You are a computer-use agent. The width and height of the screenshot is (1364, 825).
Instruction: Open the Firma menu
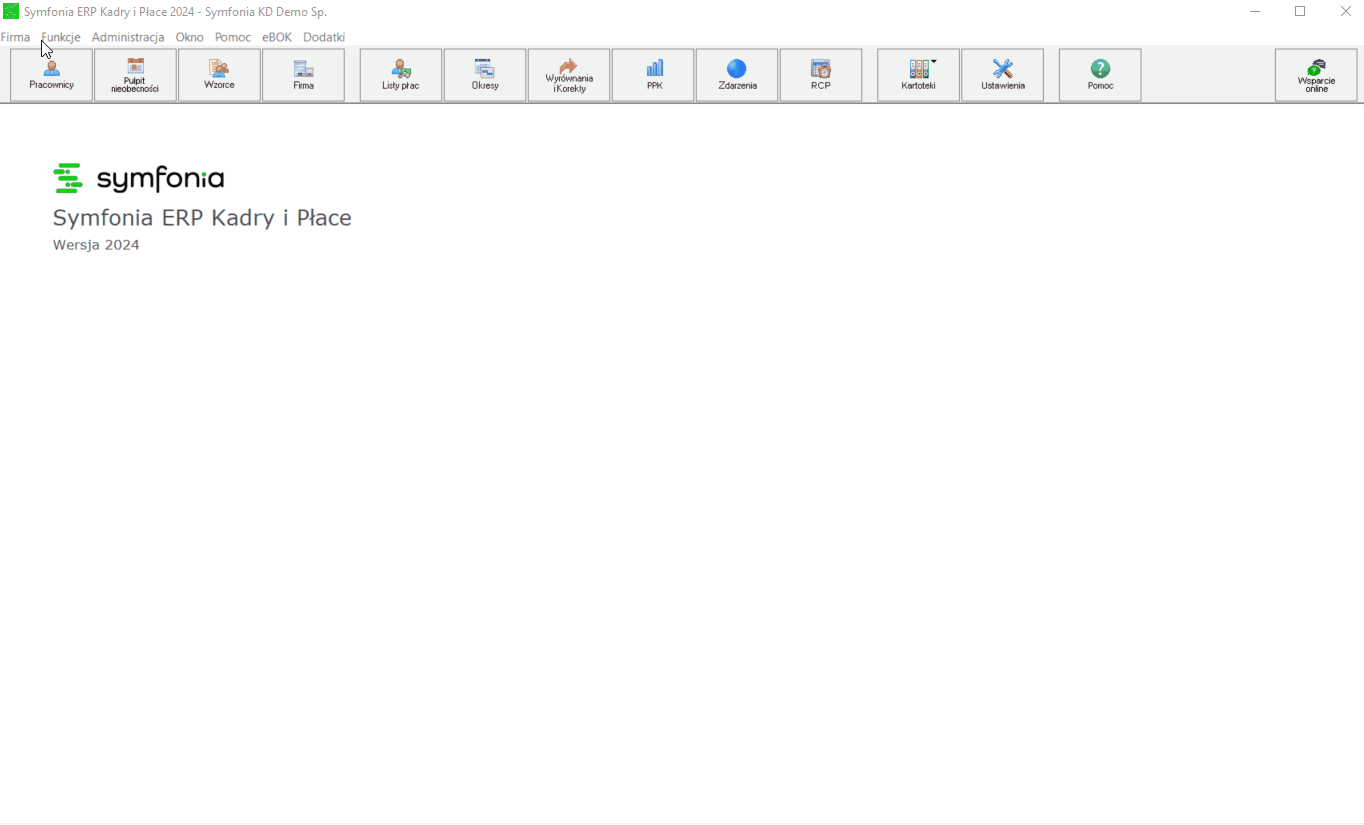point(15,37)
